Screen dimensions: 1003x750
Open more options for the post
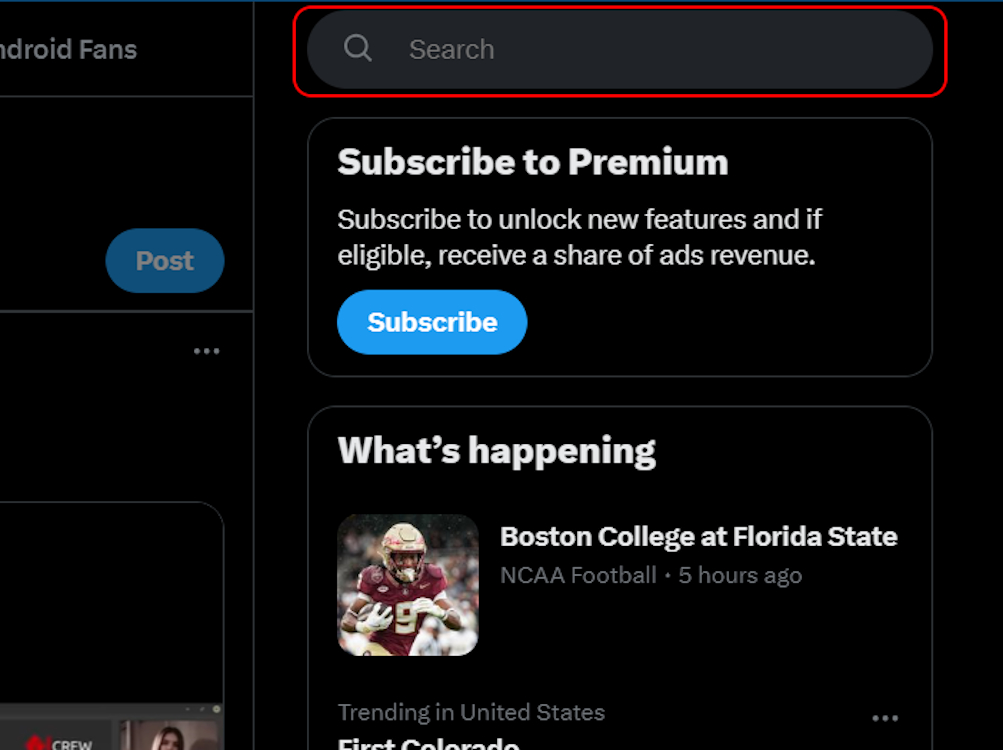pos(207,350)
